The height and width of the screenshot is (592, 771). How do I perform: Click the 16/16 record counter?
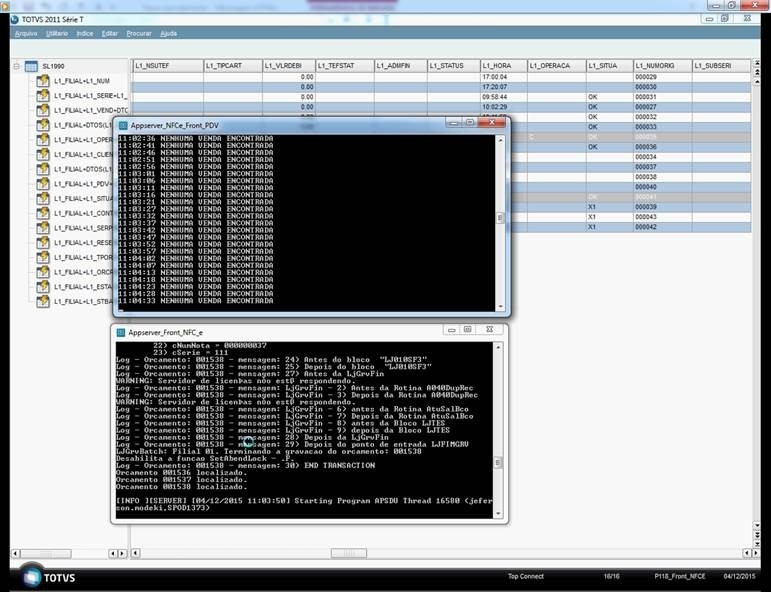pos(612,576)
